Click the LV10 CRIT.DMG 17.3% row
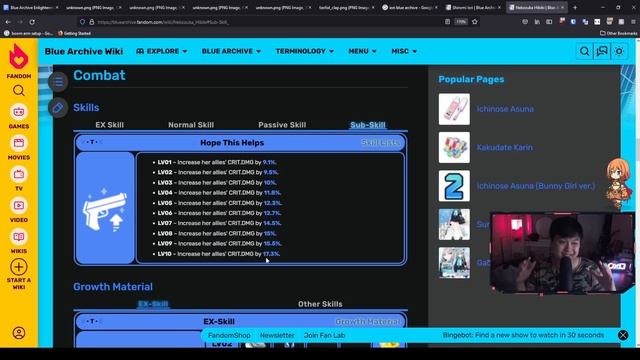The height and width of the screenshot is (360, 640). point(219,254)
